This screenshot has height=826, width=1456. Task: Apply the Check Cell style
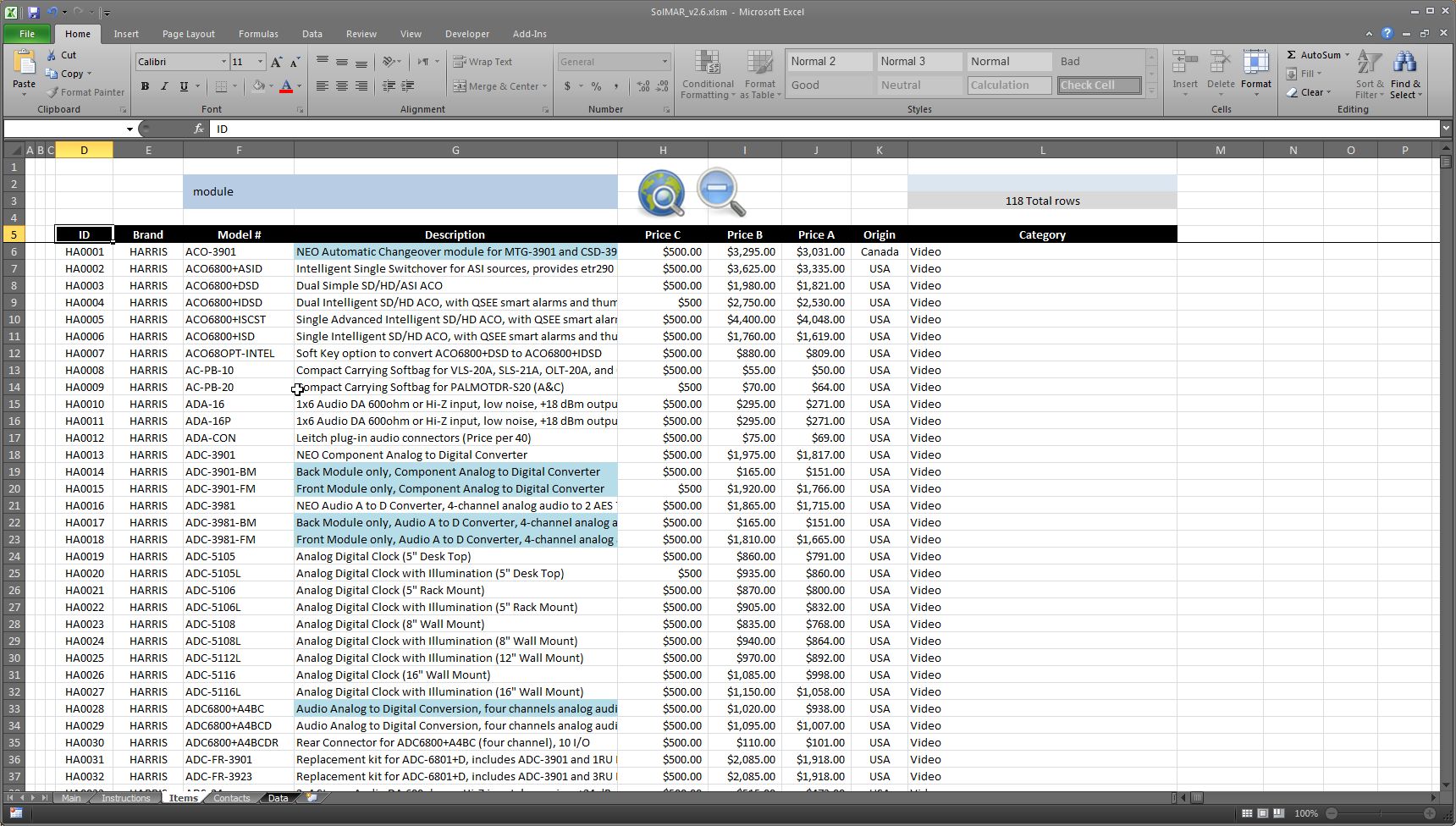click(x=1099, y=85)
